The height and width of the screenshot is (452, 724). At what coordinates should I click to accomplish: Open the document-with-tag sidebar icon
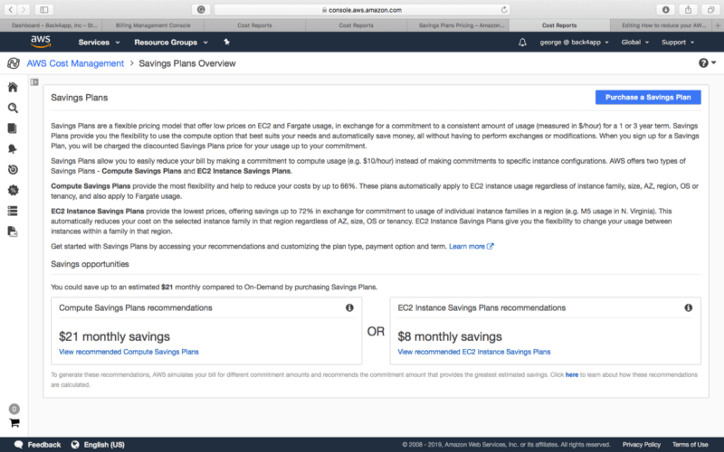(x=12, y=231)
